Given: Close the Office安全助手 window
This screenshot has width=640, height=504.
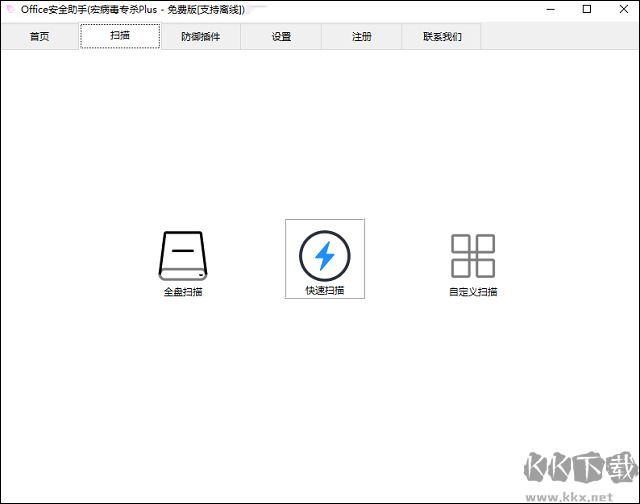Looking at the screenshot, I should coord(623,9).
